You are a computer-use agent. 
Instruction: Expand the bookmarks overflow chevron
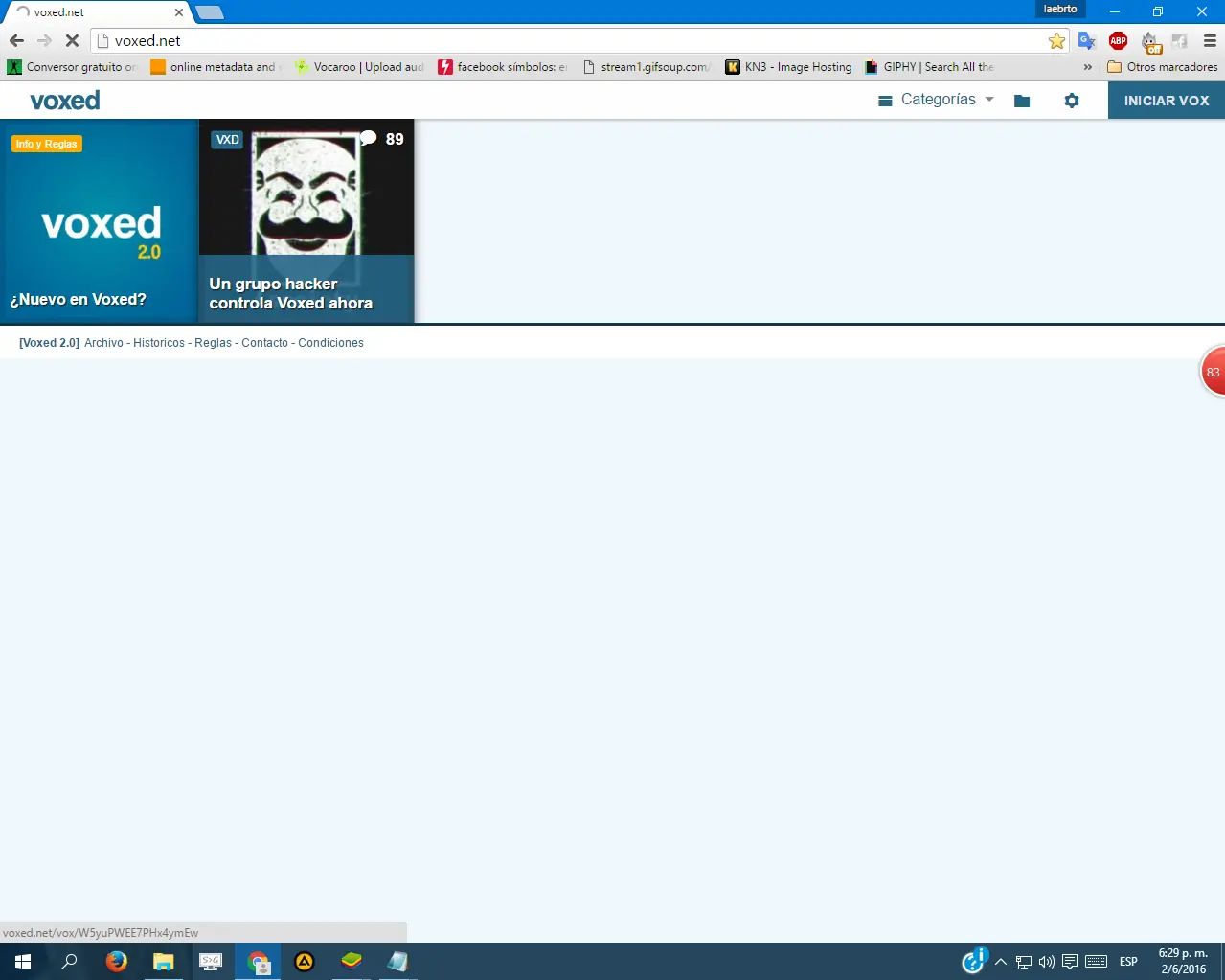[x=1087, y=67]
